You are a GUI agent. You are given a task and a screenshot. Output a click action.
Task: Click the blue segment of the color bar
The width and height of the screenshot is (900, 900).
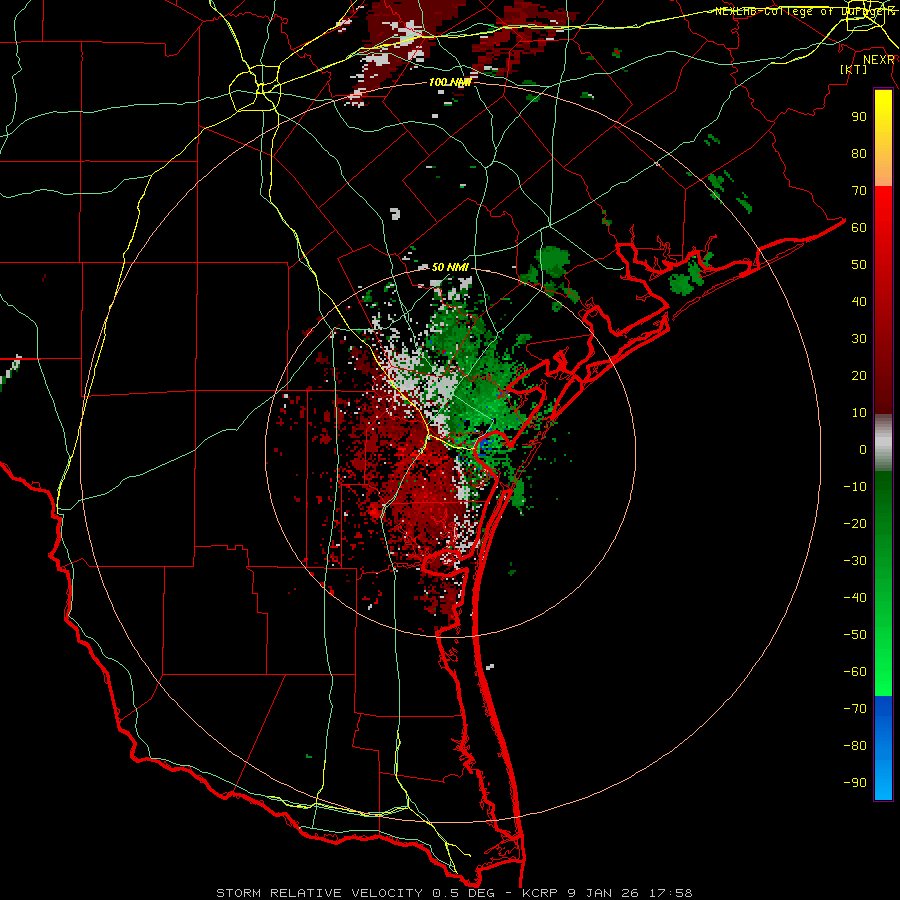point(883,748)
